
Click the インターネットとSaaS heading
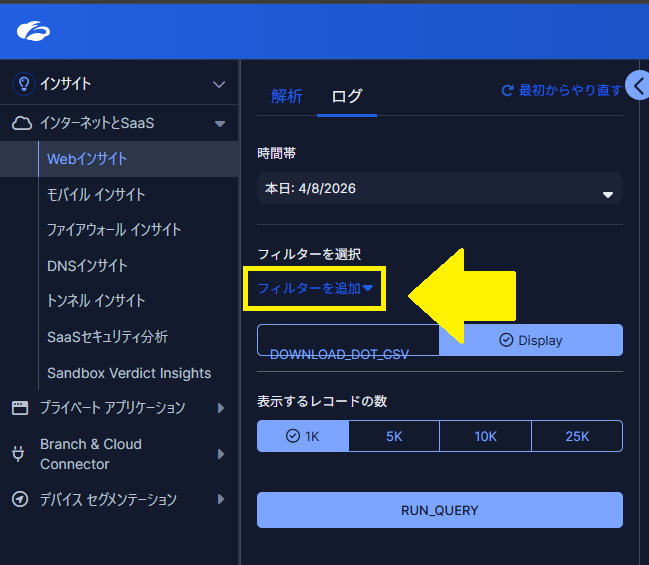pos(97,123)
